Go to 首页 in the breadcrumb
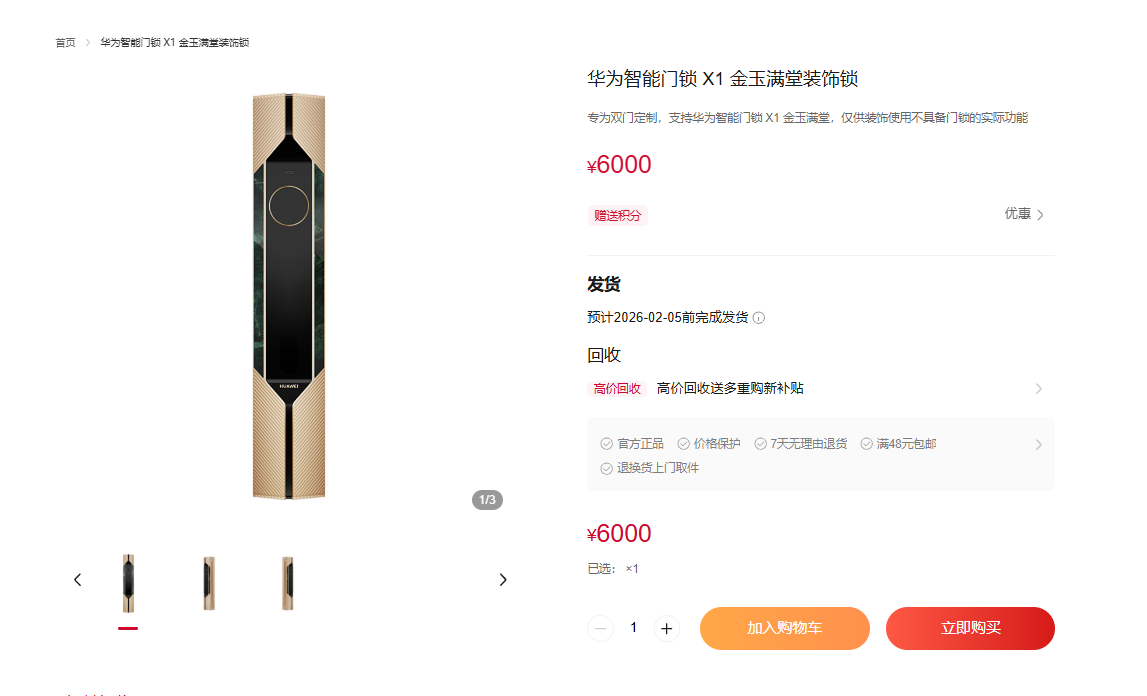Screen dimensions: 1147x696 [x=65, y=42]
